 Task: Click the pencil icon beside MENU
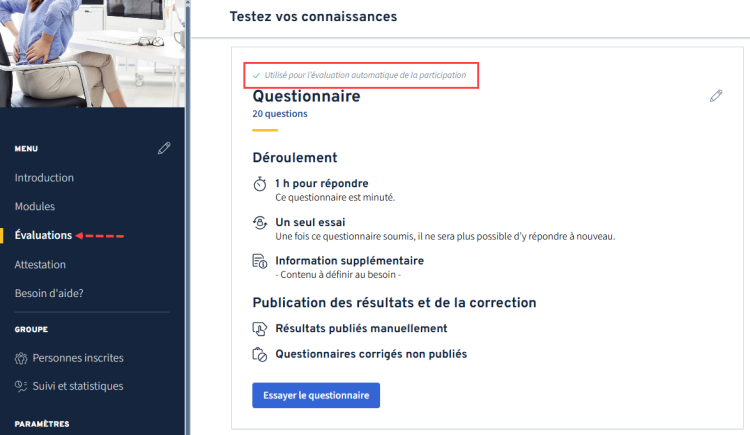click(164, 148)
